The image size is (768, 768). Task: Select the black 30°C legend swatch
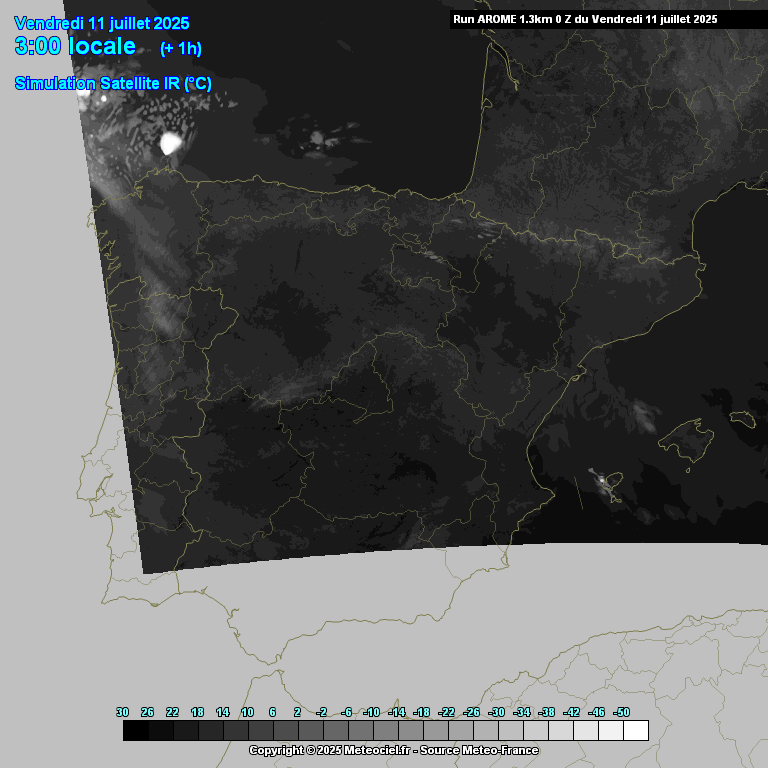(x=136, y=730)
